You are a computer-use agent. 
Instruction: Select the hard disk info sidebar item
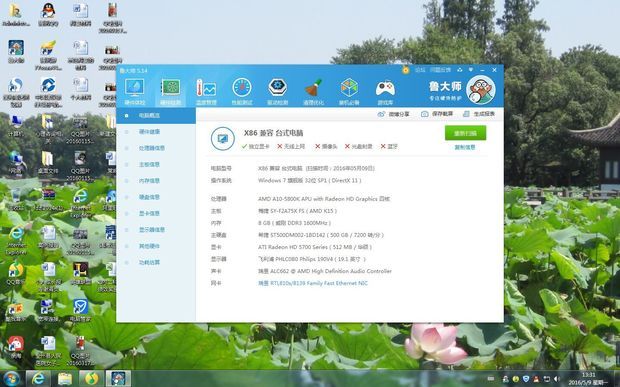[x=156, y=197]
